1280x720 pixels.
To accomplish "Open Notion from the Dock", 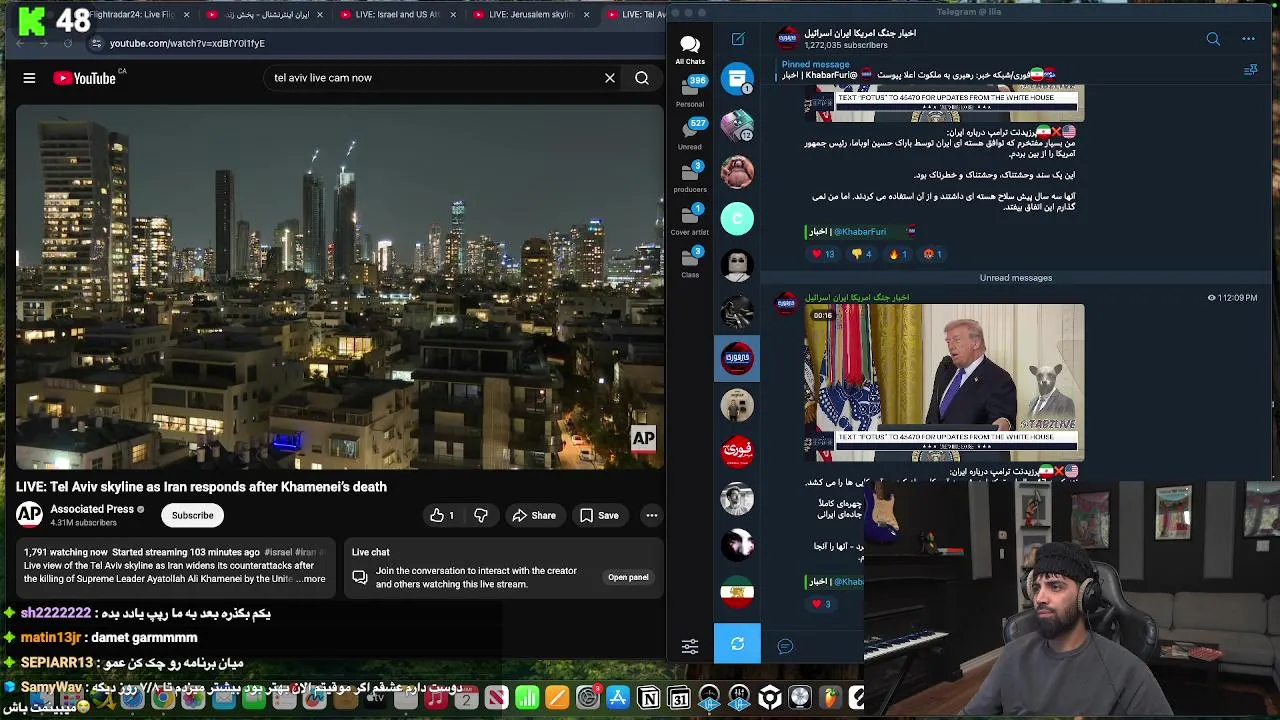I will pos(649,698).
